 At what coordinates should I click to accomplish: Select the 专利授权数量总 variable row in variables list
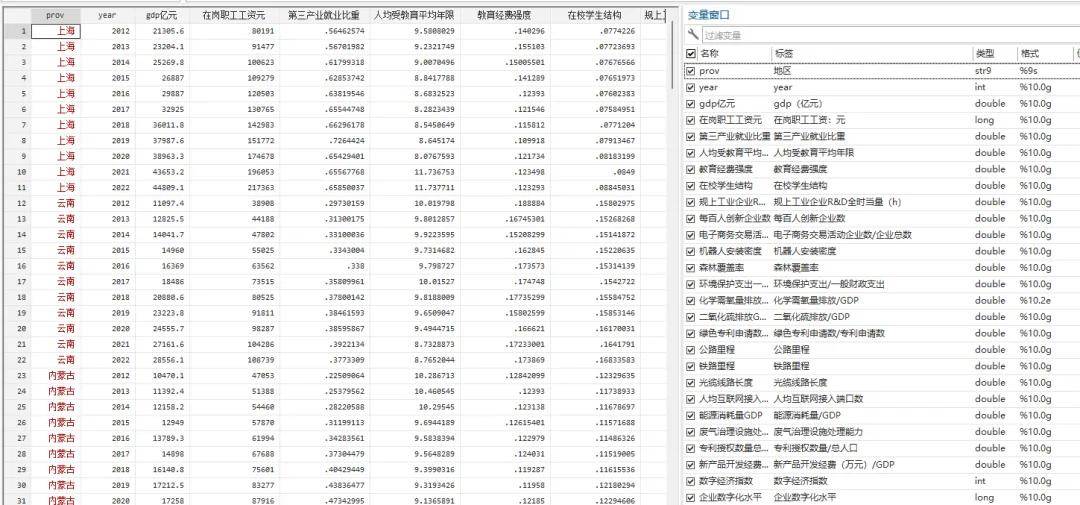tap(882, 449)
